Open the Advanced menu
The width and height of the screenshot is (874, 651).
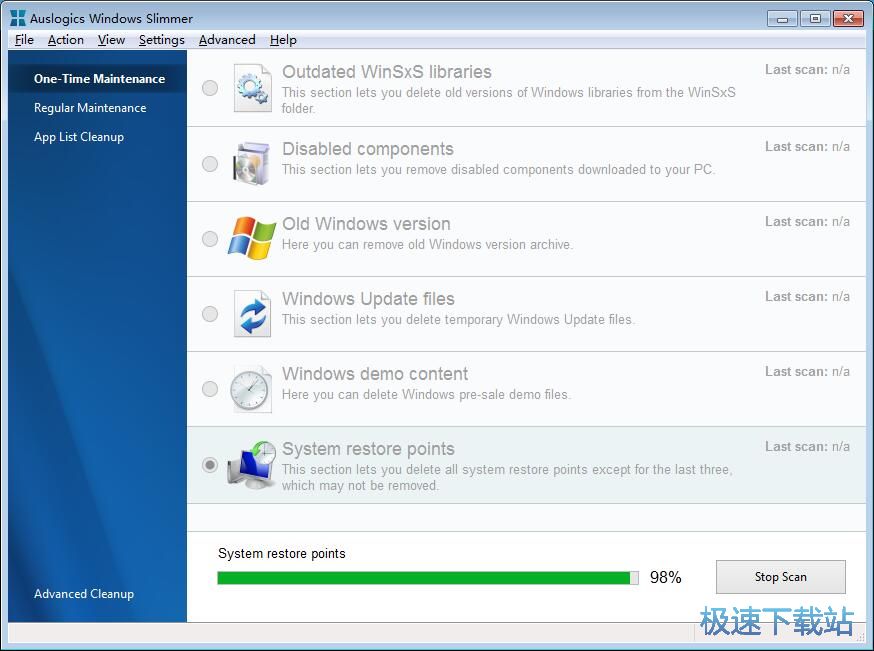(227, 40)
